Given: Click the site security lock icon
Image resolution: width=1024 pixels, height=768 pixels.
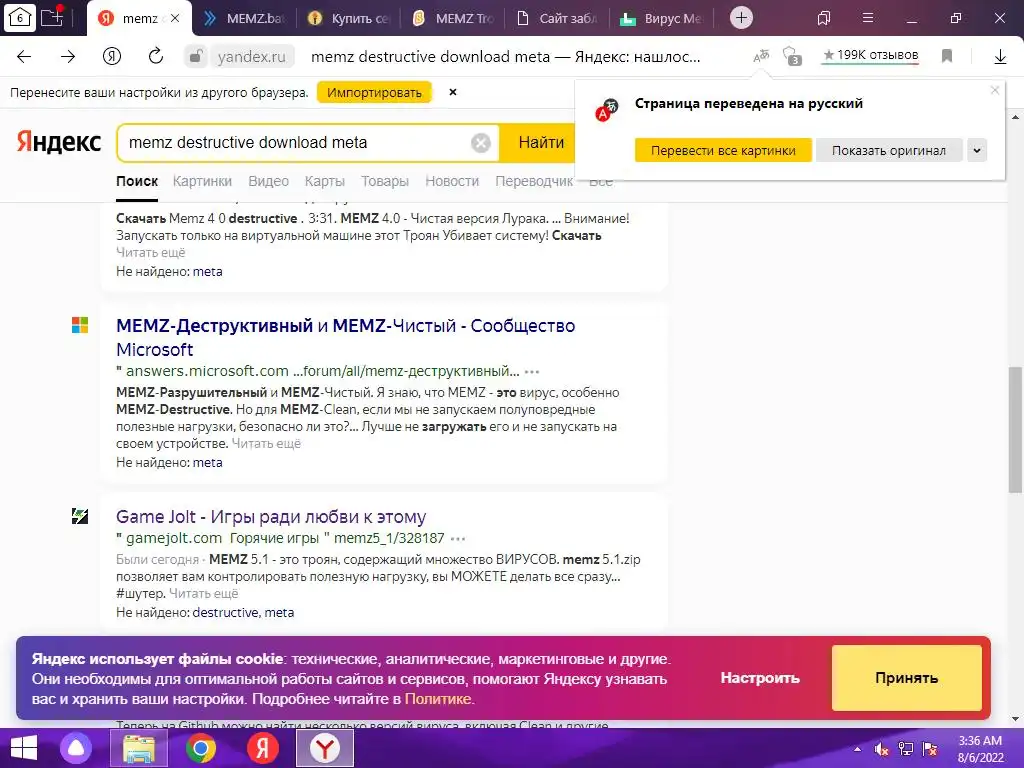Looking at the screenshot, I should coord(195,57).
